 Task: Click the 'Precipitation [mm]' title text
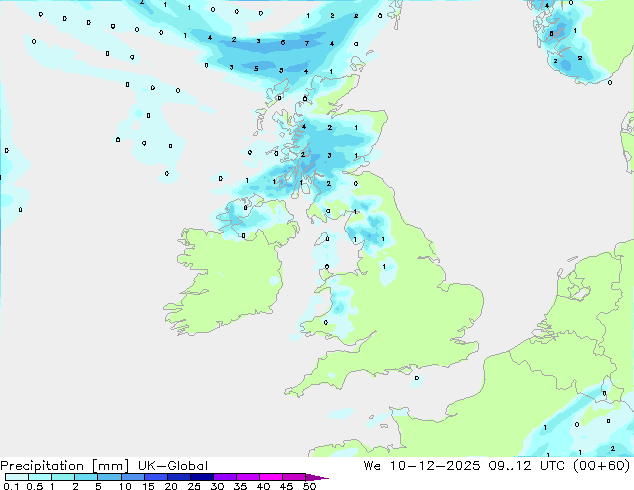pos(65,466)
